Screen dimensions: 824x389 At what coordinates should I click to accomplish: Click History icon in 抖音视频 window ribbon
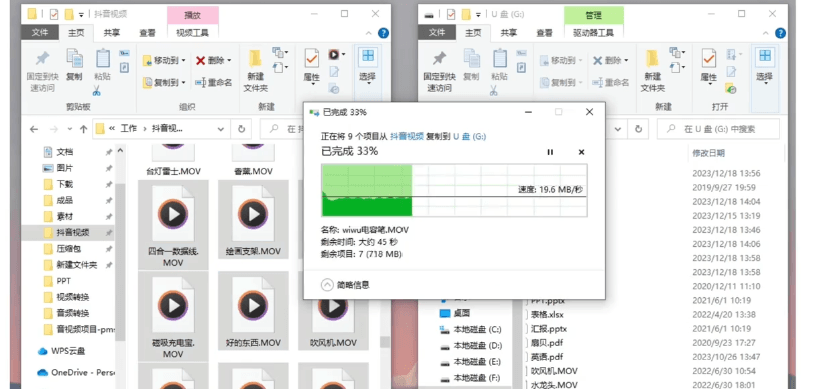tap(334, 88)
